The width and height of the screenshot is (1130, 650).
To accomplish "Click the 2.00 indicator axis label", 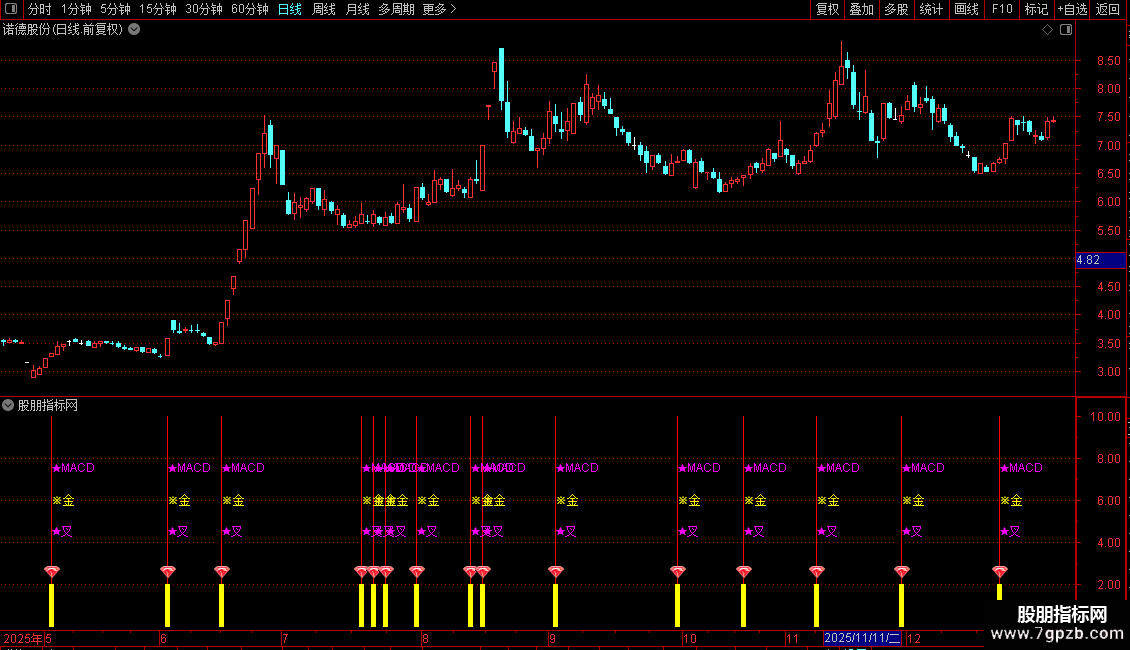I will tap(1108, 584).
